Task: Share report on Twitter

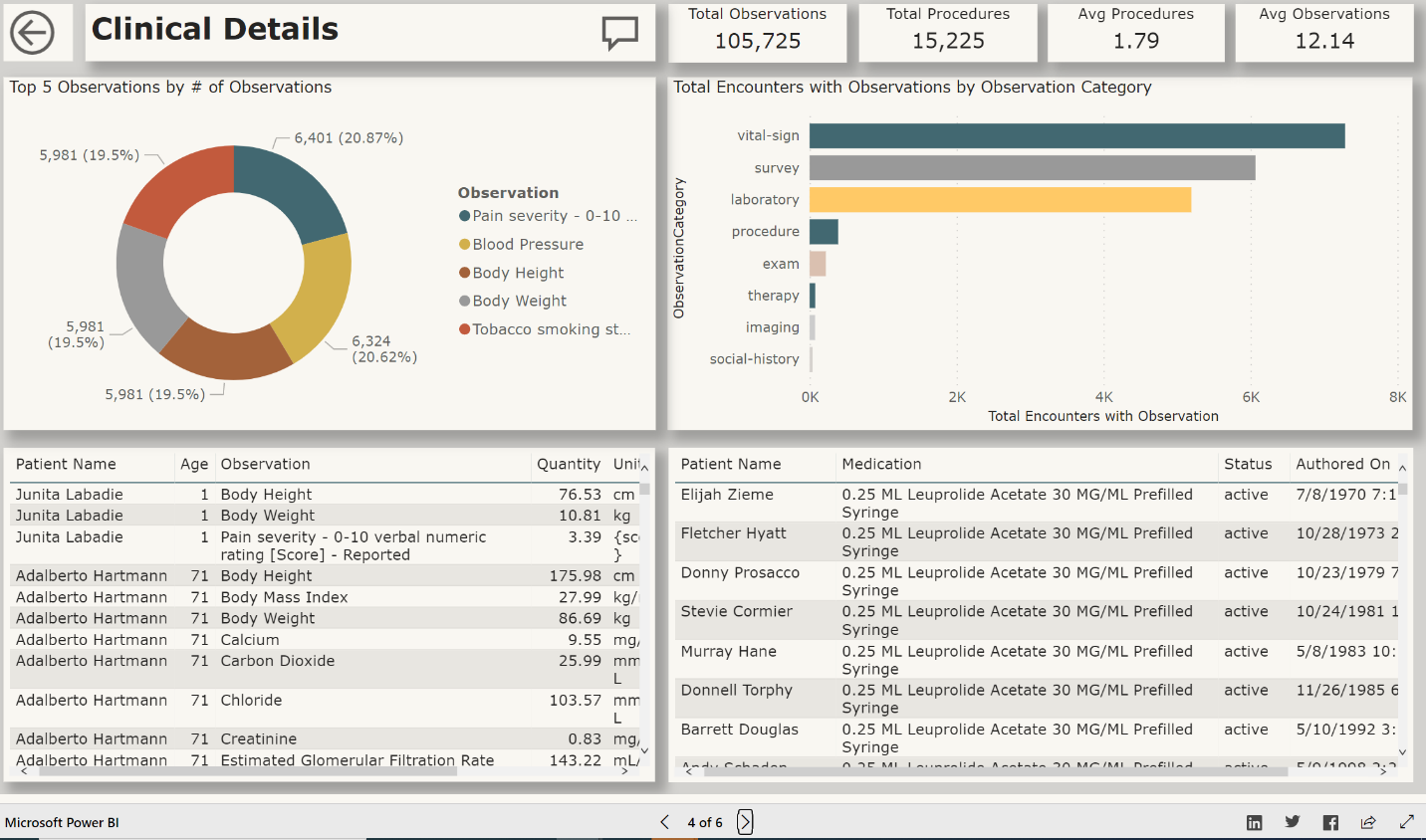Action: pos(1293,822)
